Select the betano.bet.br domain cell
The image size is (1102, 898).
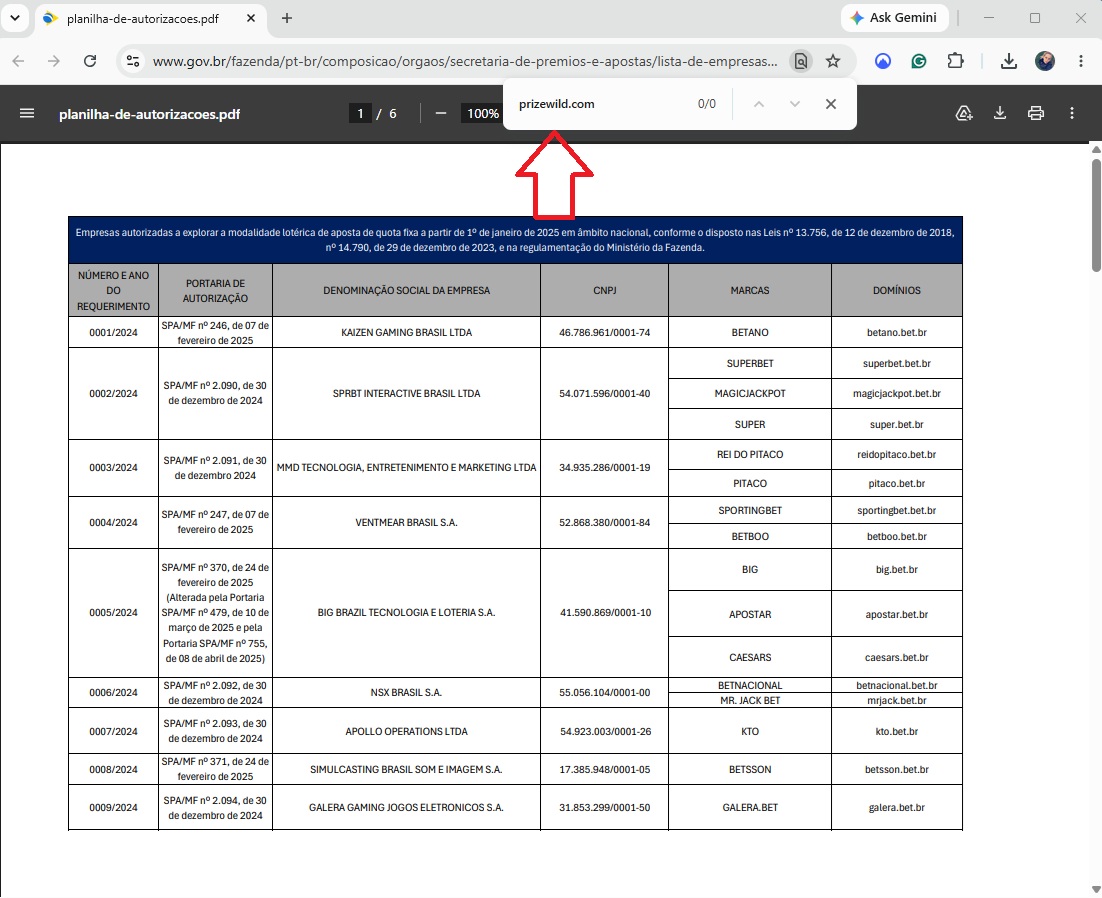[x=896, y=332]
